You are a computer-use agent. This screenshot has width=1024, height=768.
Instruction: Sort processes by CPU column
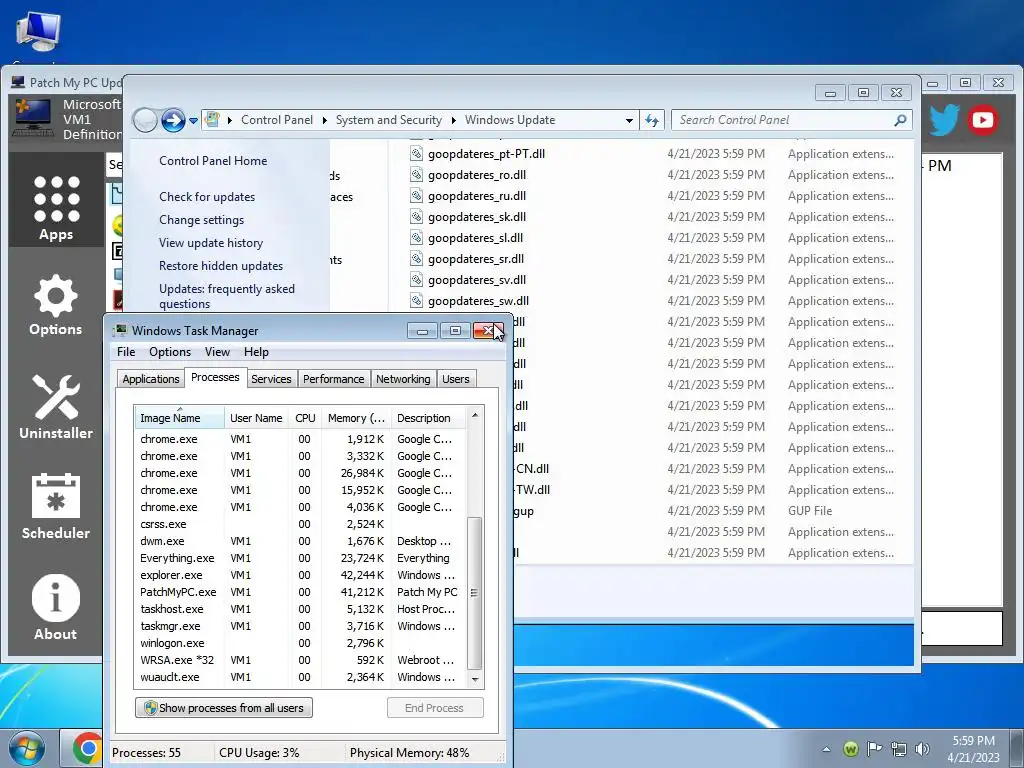pyautogui.click(x=305, y=418)
